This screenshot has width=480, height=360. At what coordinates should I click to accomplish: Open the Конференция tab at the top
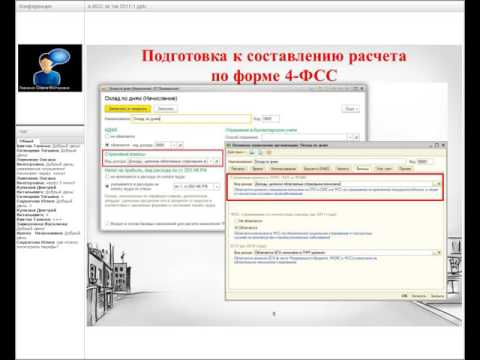tap(35, 6)
